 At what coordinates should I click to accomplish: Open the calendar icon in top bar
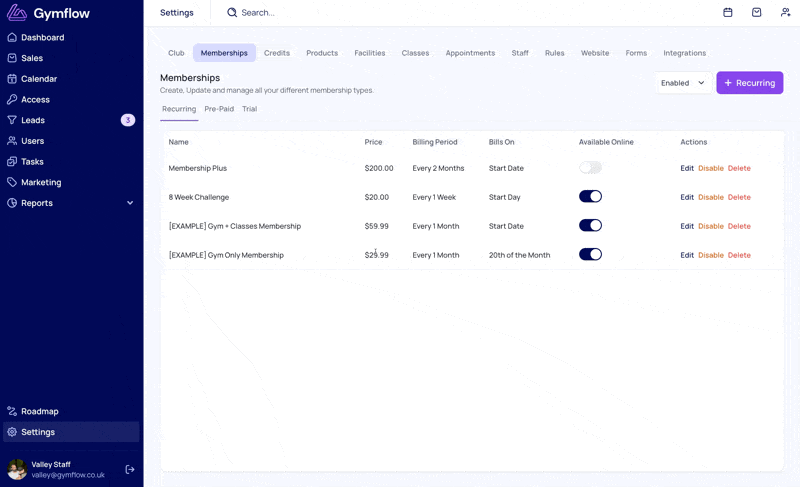pyautogui.click(x=728, y=13)
